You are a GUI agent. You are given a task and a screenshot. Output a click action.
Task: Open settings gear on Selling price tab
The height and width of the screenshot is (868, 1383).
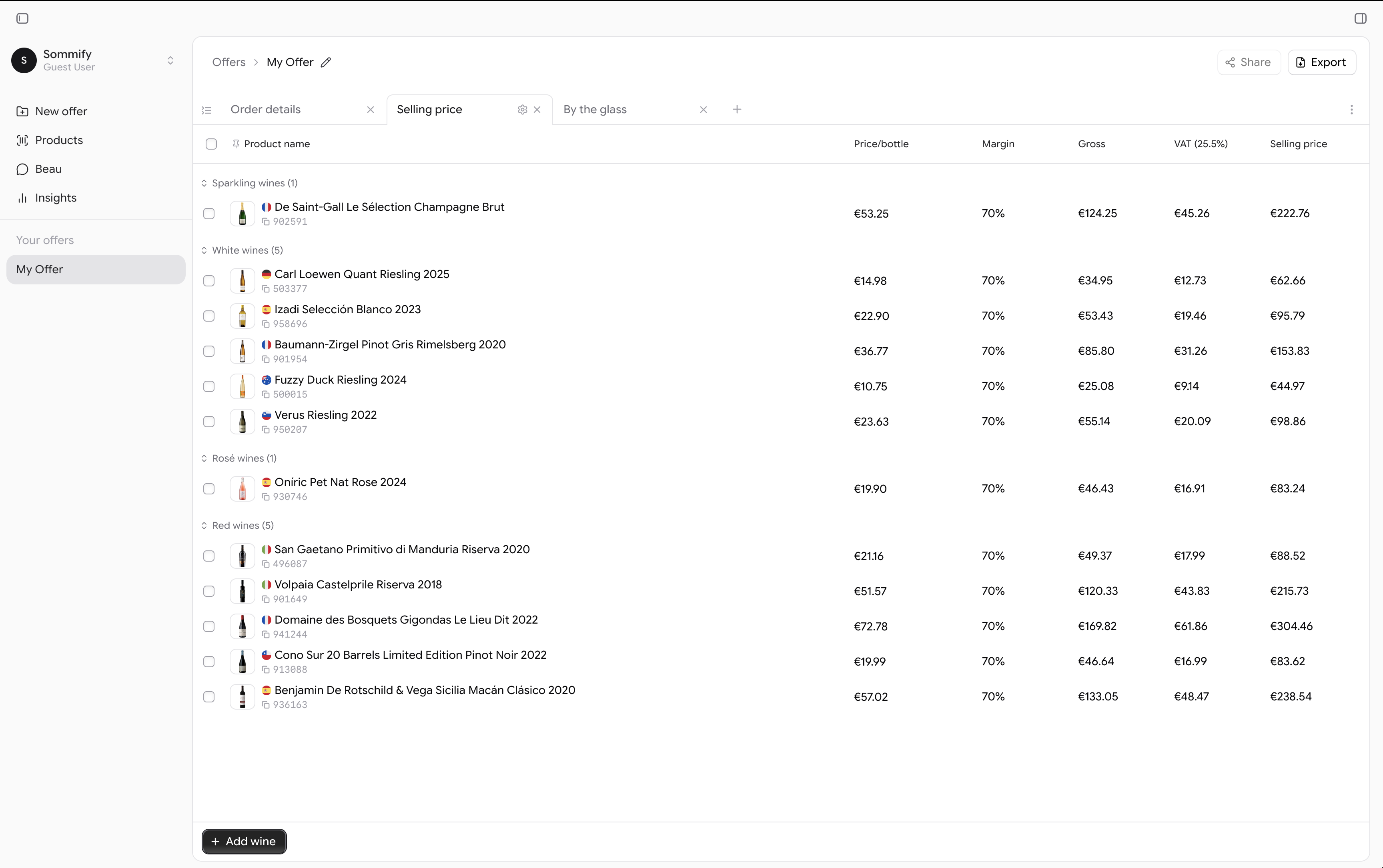[x=522, y=110]
